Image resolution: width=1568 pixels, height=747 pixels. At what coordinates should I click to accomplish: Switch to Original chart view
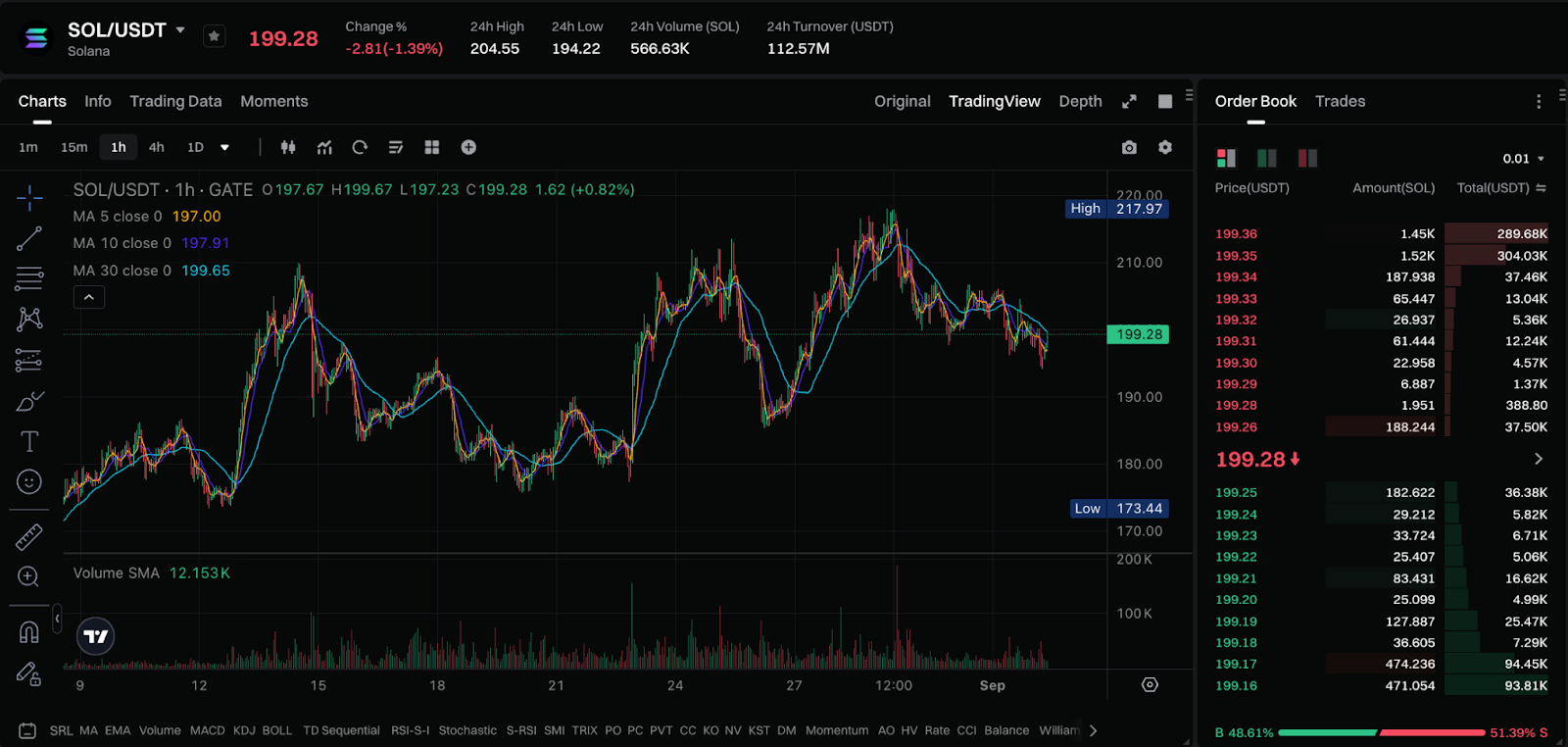(903, 101)
